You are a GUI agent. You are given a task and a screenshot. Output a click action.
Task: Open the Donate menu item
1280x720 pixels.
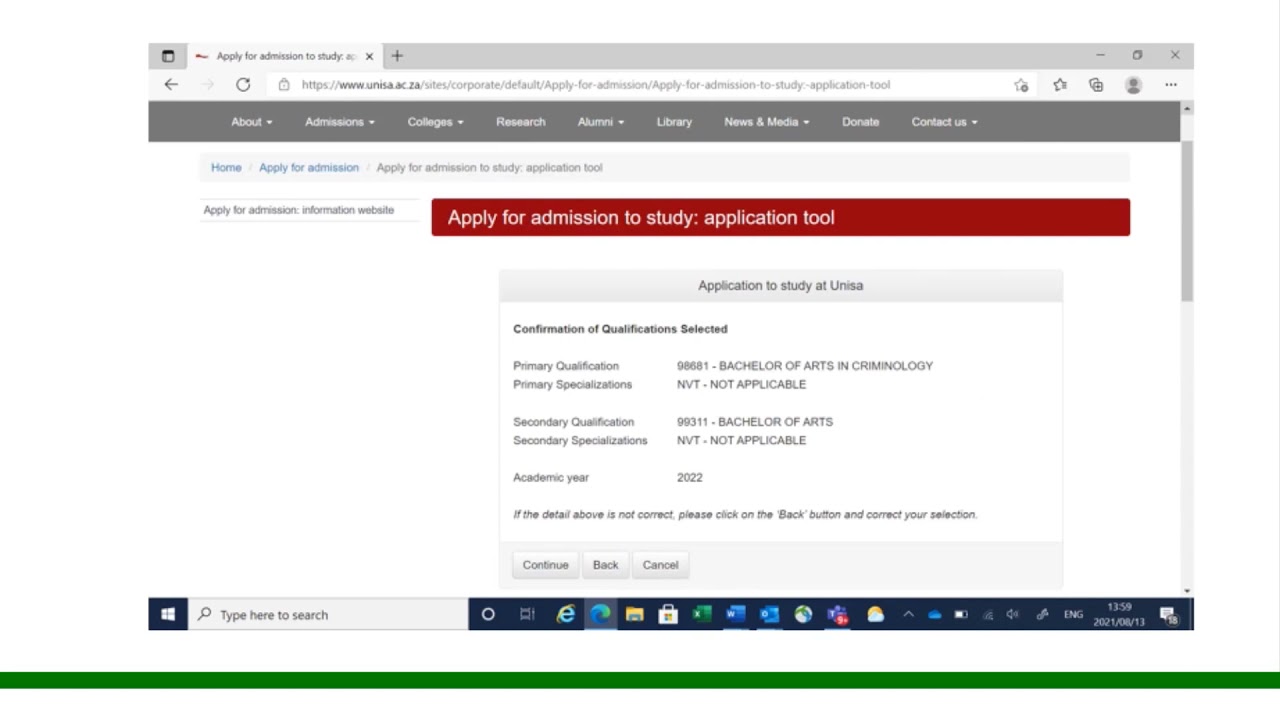[860, 122]
